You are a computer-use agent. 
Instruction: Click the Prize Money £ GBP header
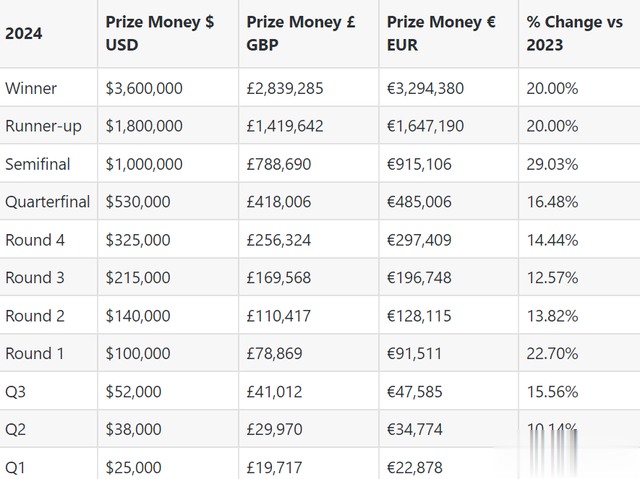(301, 33)
